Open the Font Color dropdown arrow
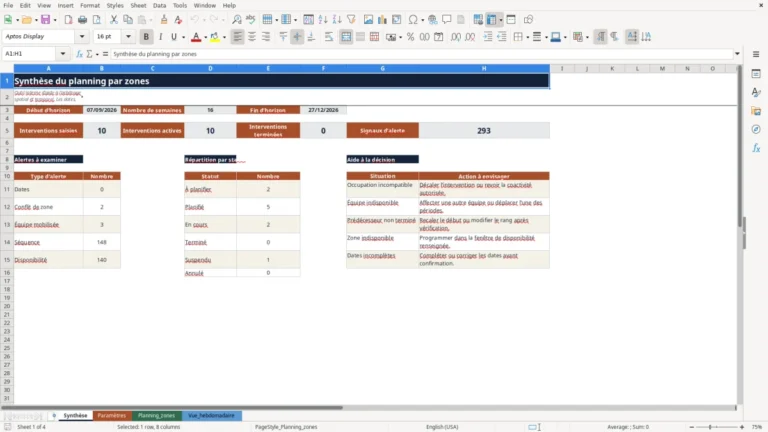The height and width of the screenshot is (432, 768). (205, 37)
